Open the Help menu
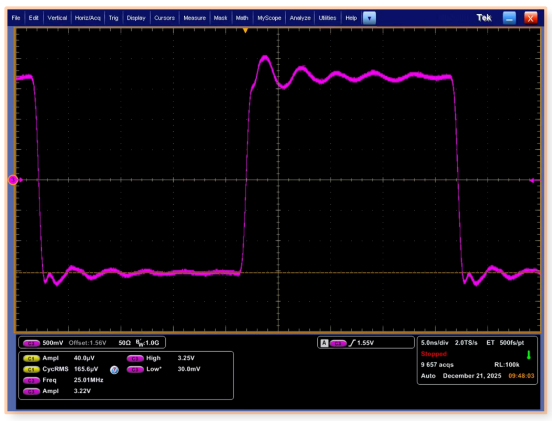 click(x=351, y=18)
